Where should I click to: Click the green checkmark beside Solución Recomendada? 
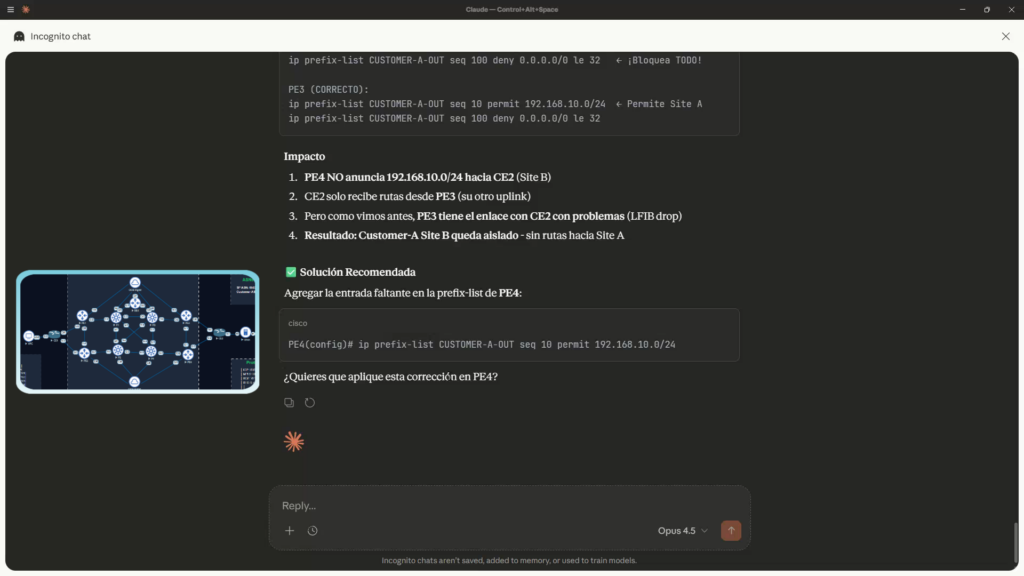tap(291, 272)
